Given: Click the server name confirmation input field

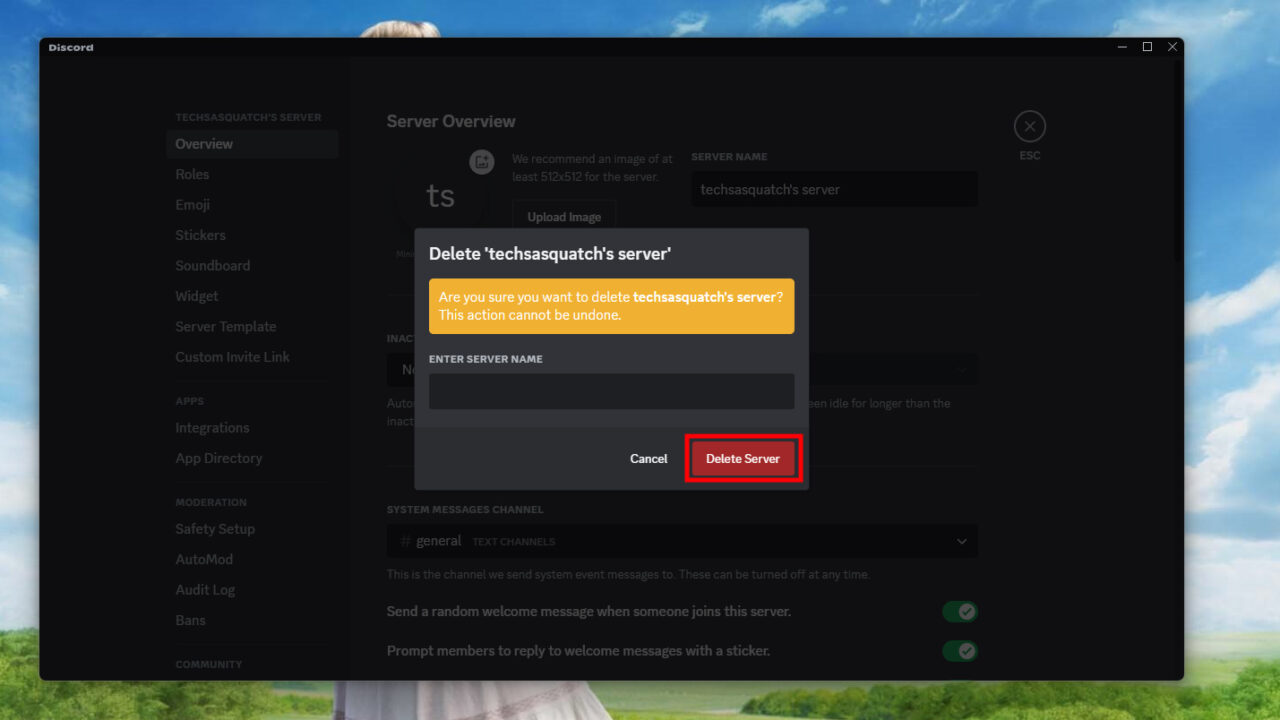Looking at the screenshot, I should tap(611, 391).
